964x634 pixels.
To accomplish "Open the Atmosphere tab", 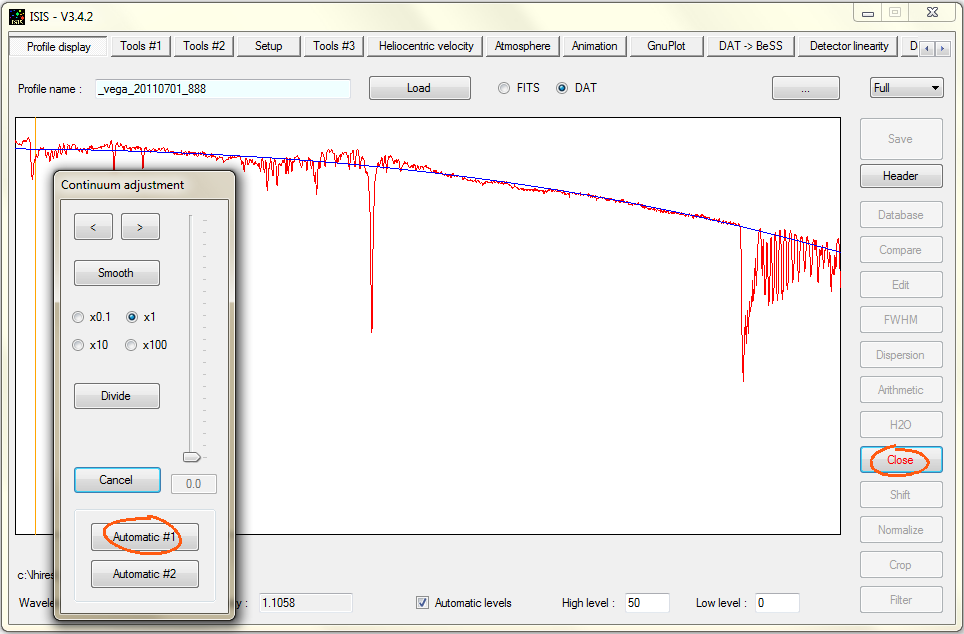I will (522, 46).
